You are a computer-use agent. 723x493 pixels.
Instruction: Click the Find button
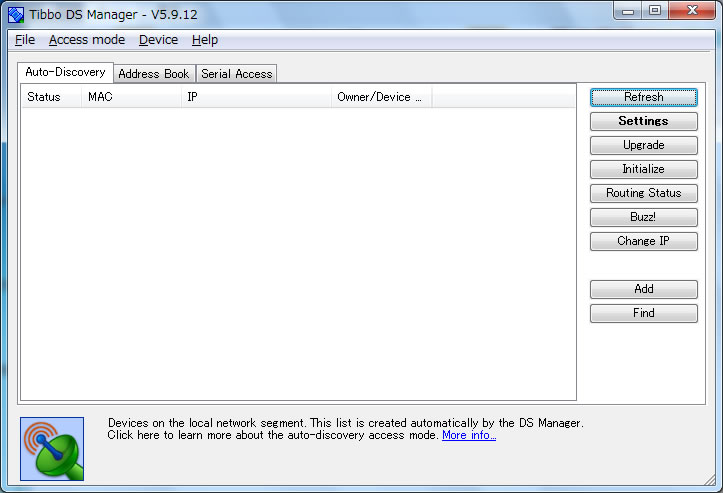click(x=644, y=313)
